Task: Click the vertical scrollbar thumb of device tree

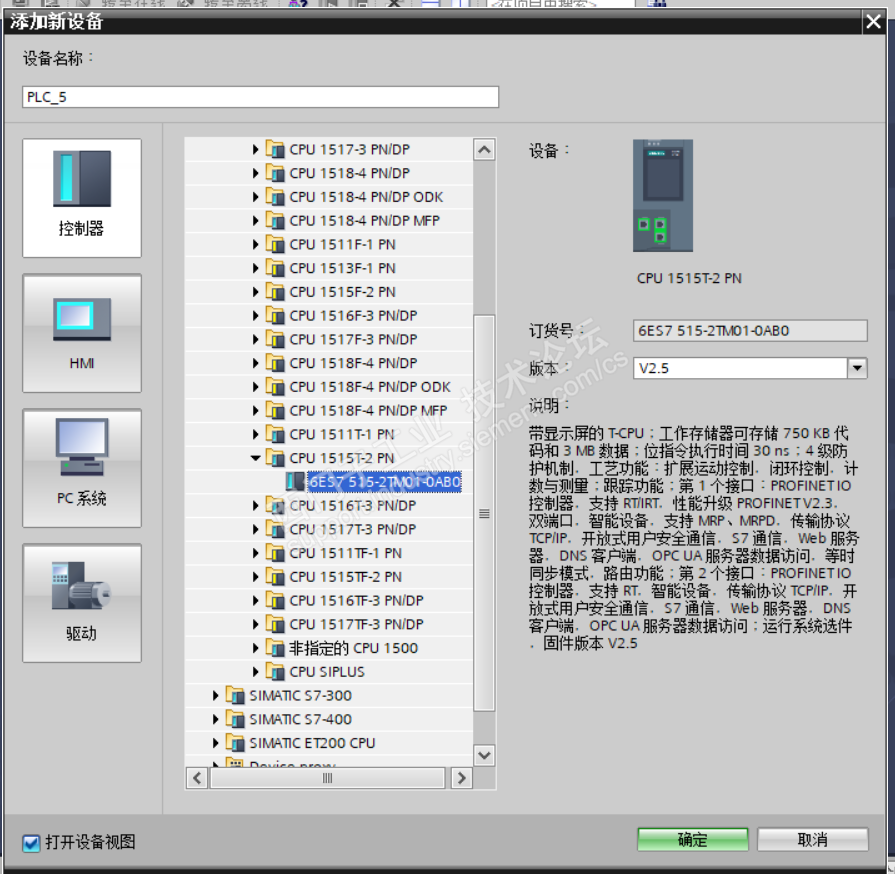Action: (x=484, y=513)
